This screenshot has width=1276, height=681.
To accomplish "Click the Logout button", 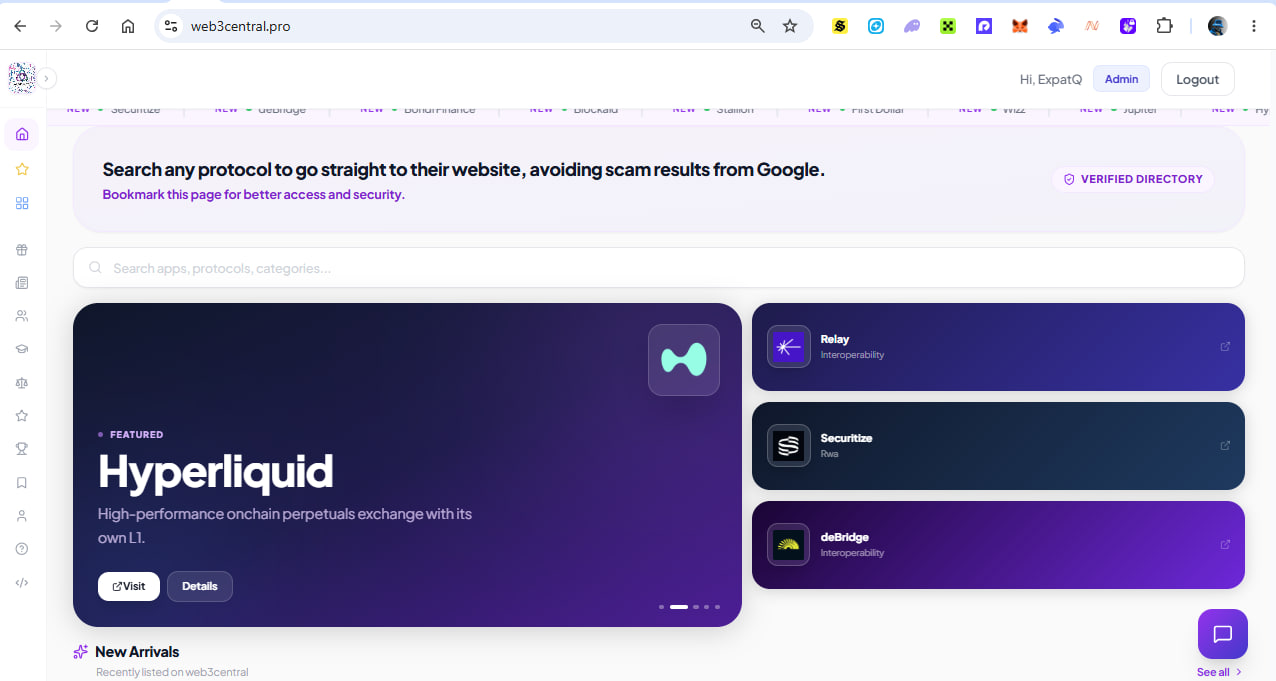I will [1197, 79].
